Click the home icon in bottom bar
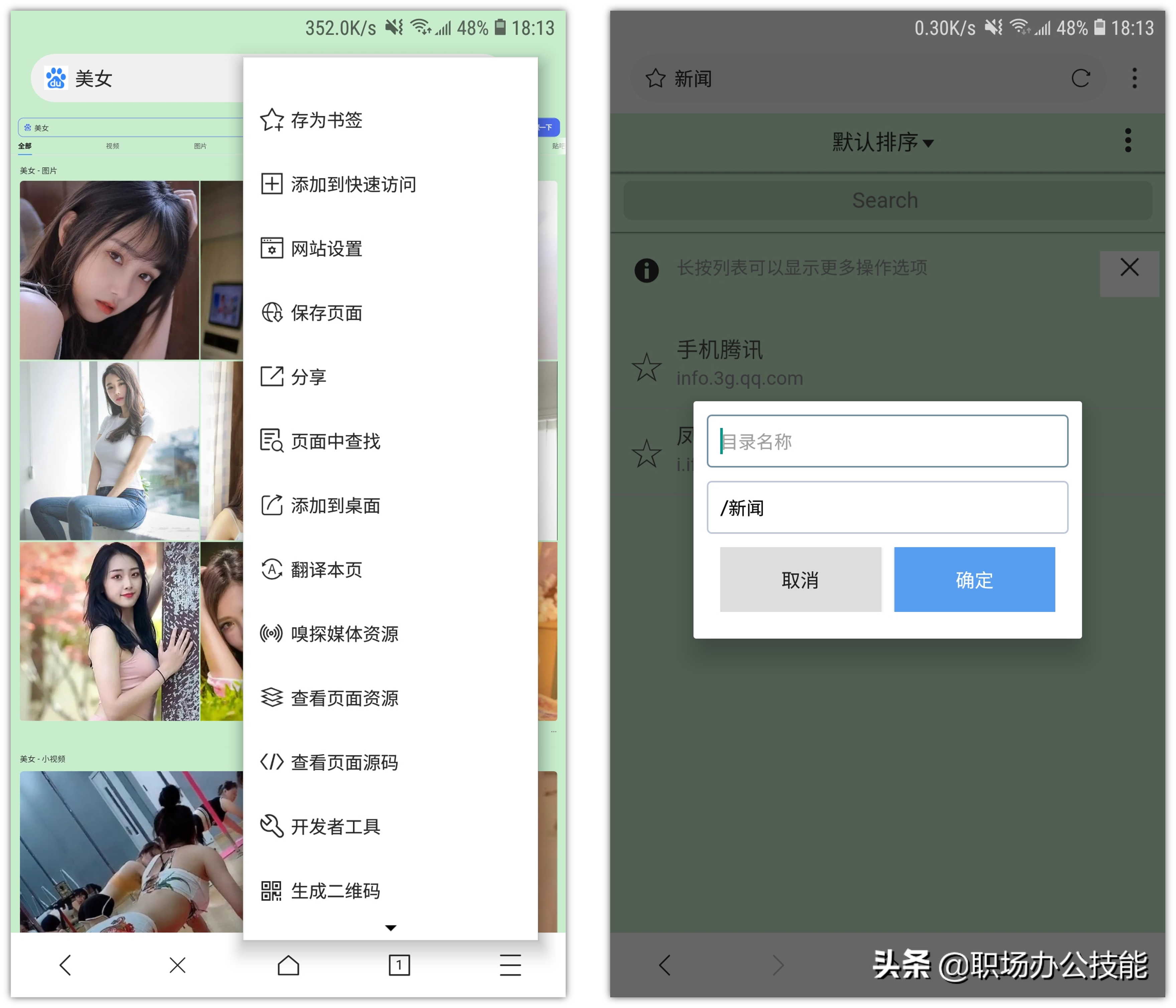This screenshot has height=1008, width=1176. [x=288, y=964]
